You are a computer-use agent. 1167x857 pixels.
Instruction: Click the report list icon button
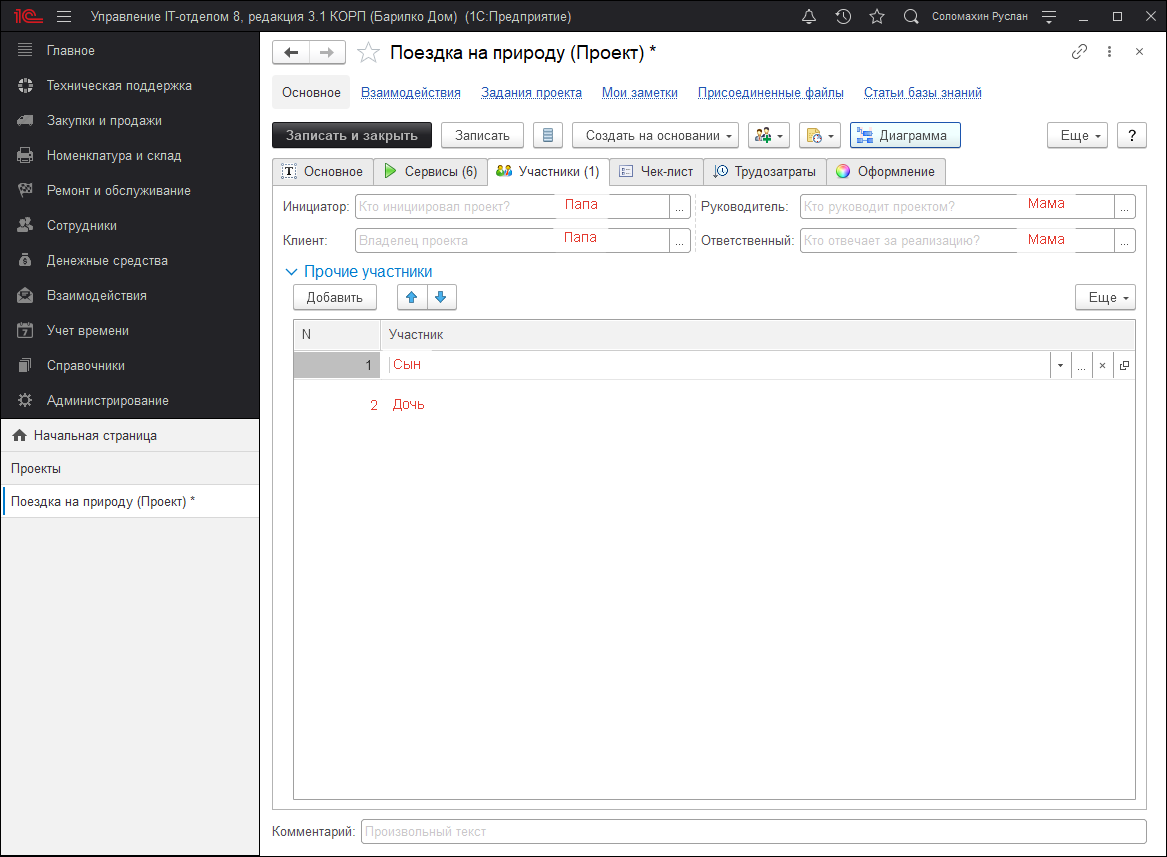[x=548, y=135]
